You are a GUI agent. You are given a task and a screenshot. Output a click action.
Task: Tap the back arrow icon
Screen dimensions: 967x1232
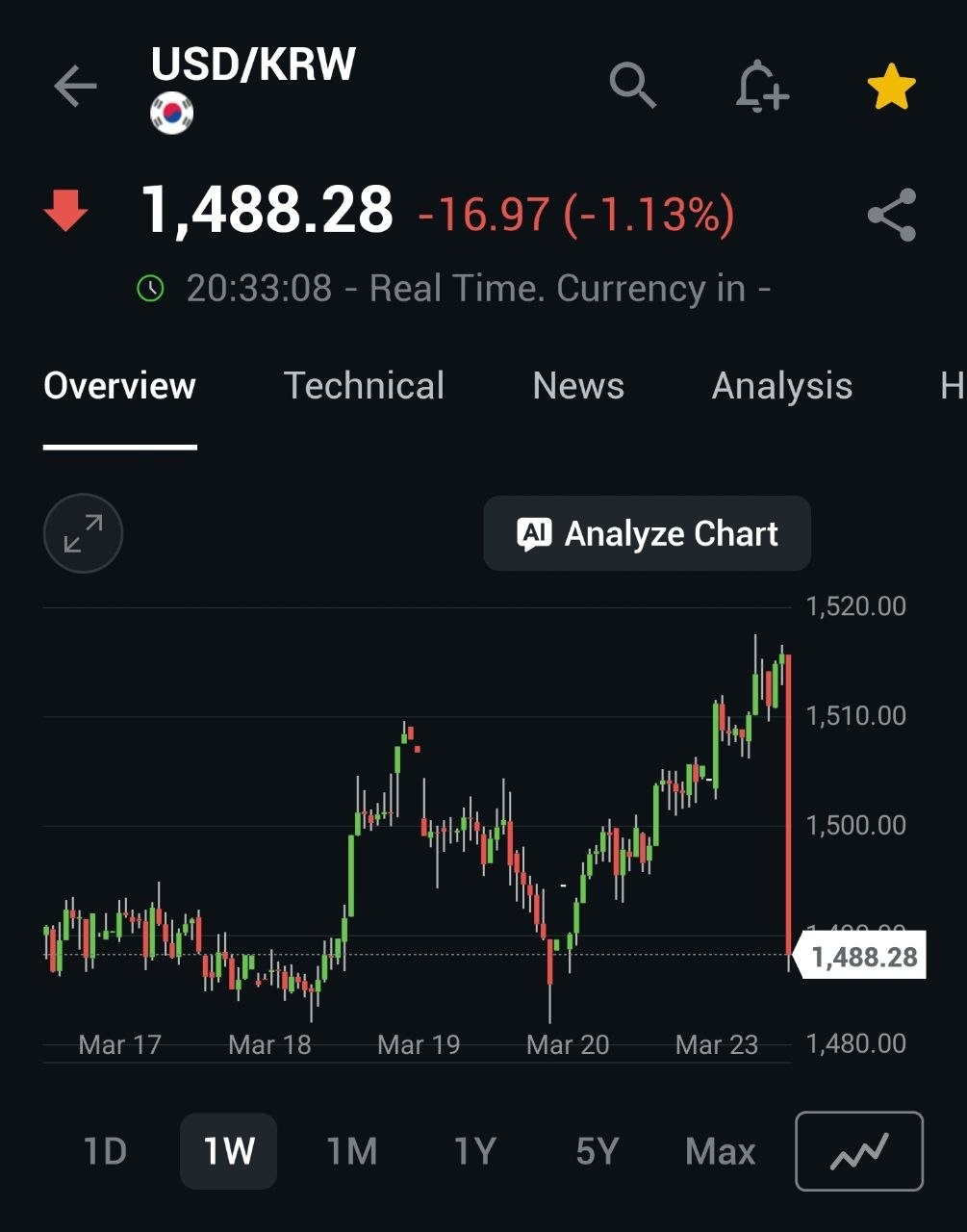click(75, 88)
